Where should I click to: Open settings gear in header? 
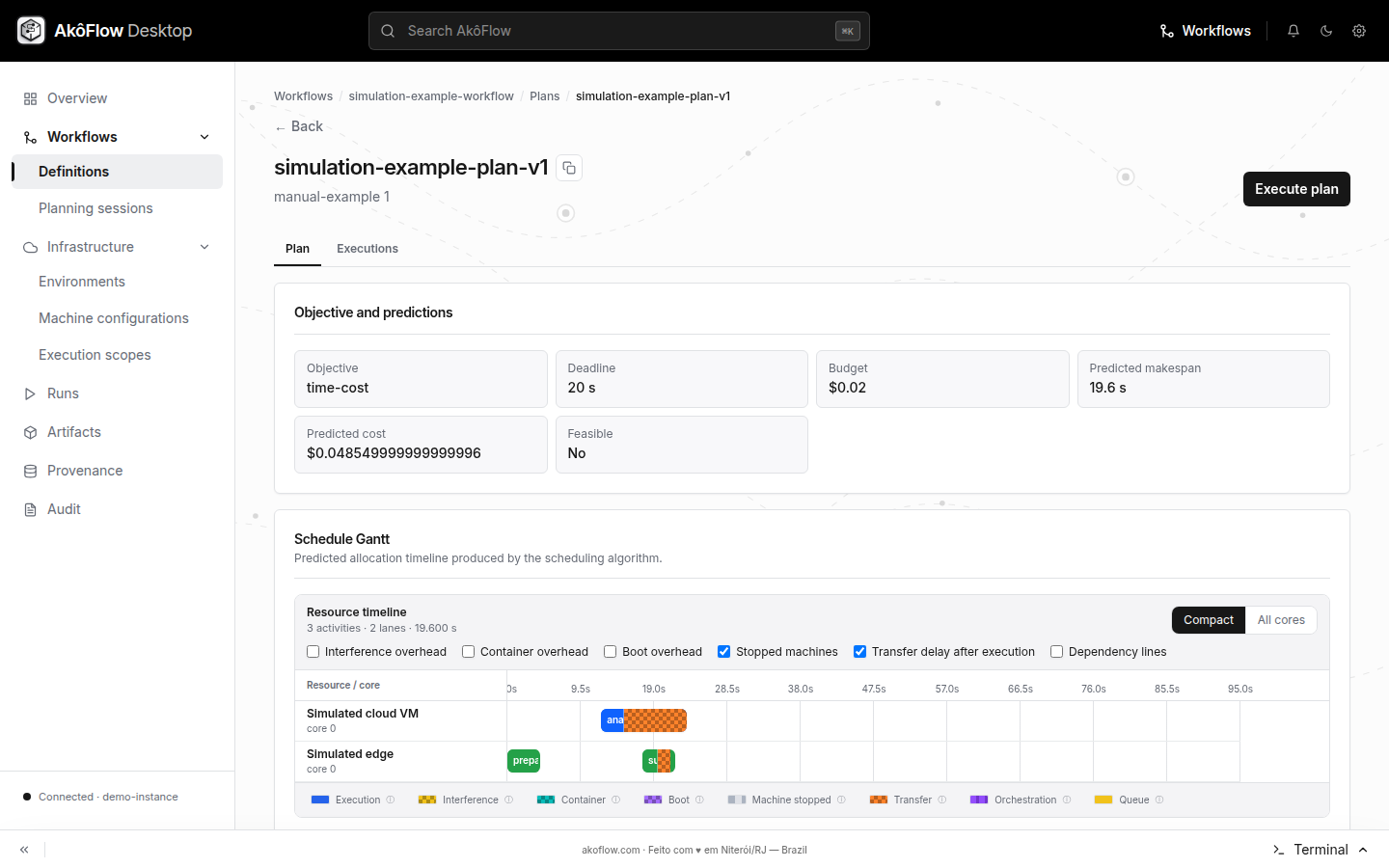(1359, 31)
